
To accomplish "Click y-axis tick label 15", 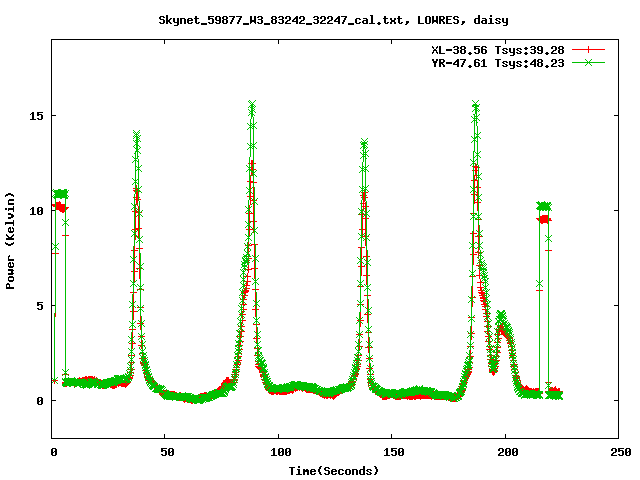I will (36, 116).
